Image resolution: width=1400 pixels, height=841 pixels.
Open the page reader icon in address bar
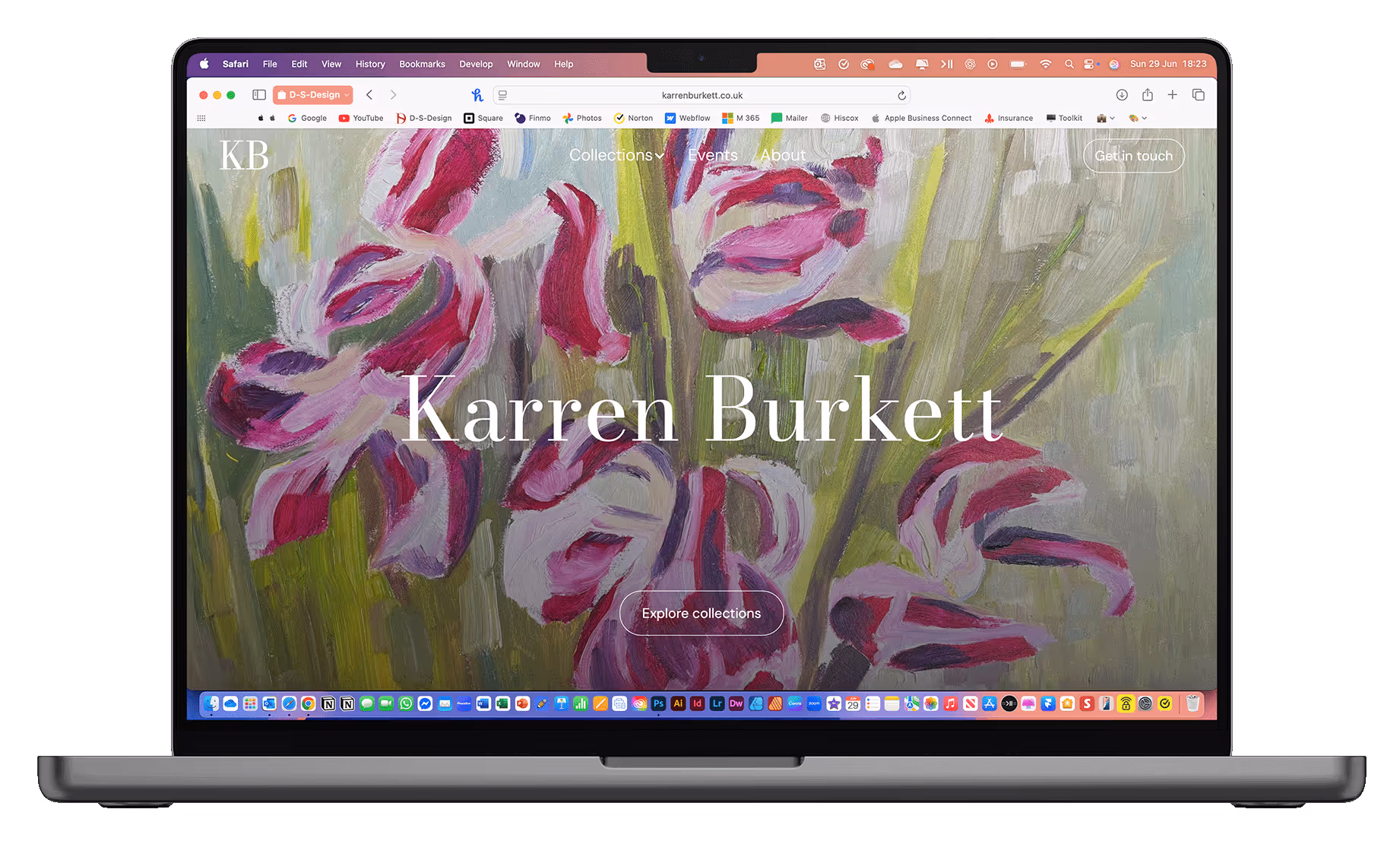502,95
